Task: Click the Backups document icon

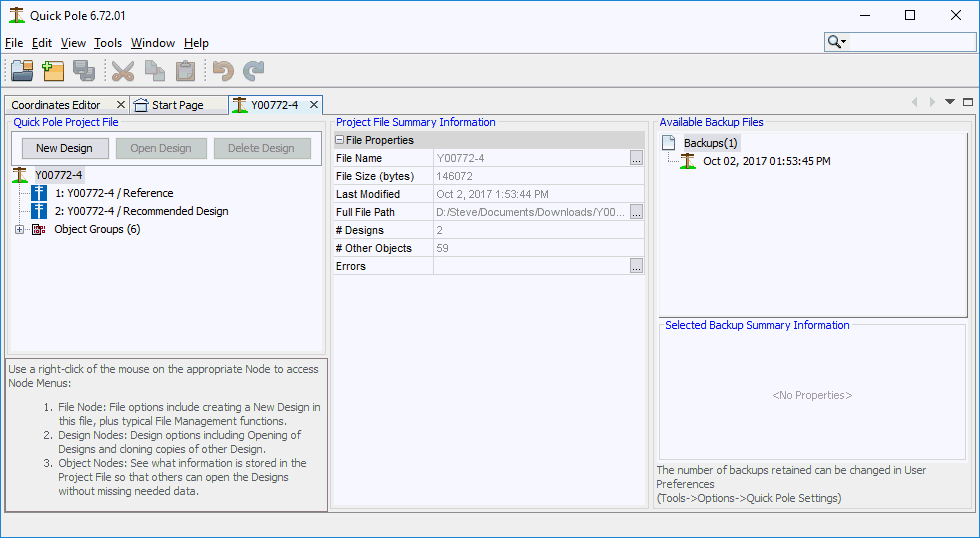Action: click(x=669, y=143)
